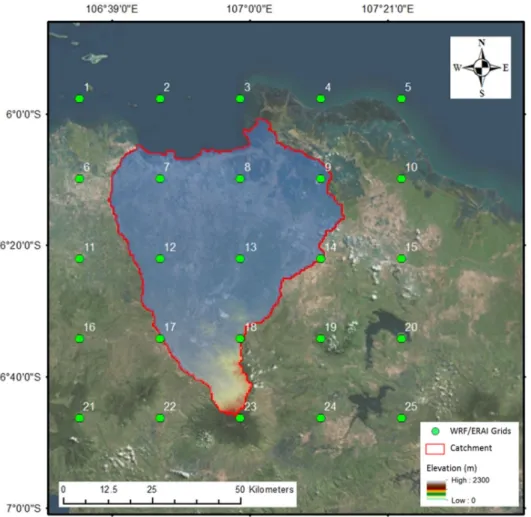
Task: Click the "50 Kilometers" scale bar label
Action: point(264,489)
